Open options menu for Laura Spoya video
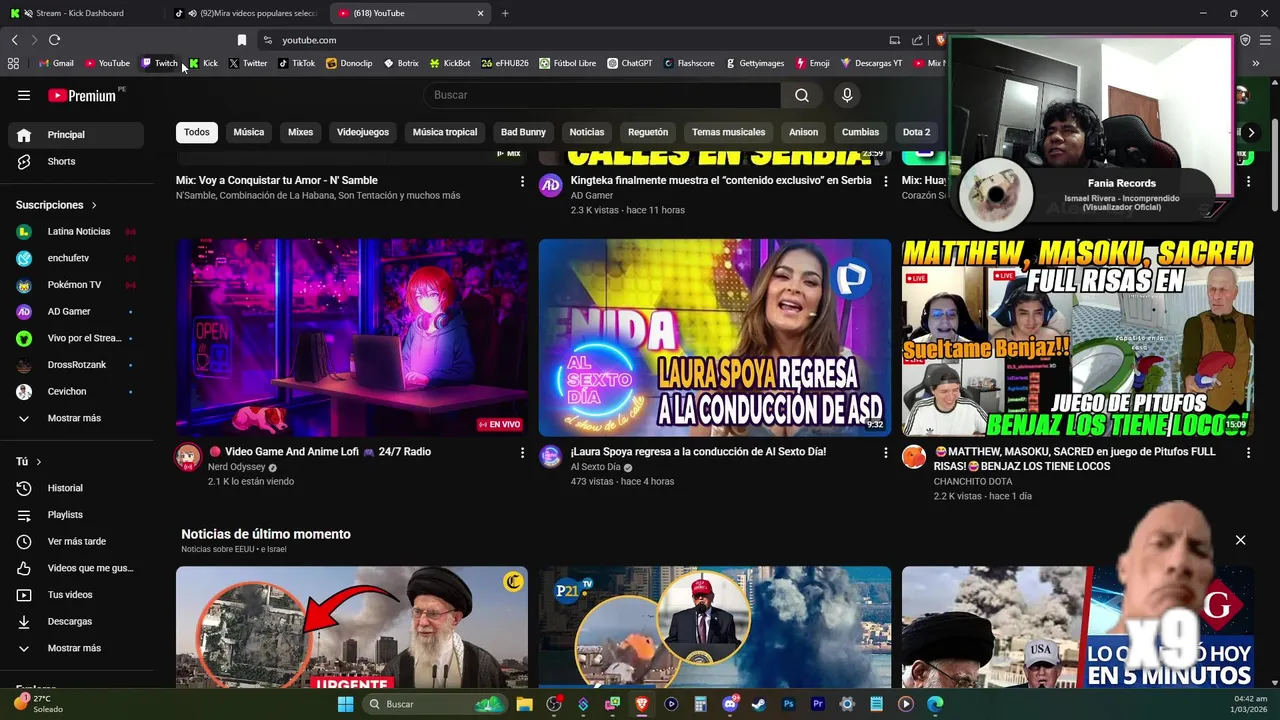This screenshot has width=1280, height=720. click(885, 453)
